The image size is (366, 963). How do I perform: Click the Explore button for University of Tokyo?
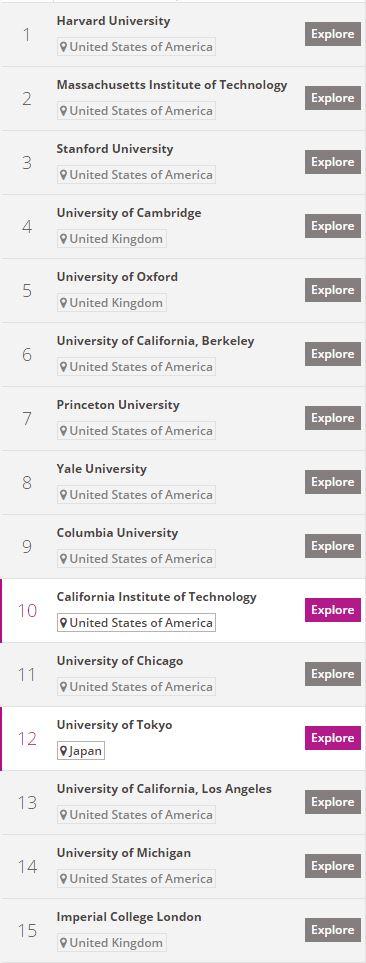pos(333,738)
